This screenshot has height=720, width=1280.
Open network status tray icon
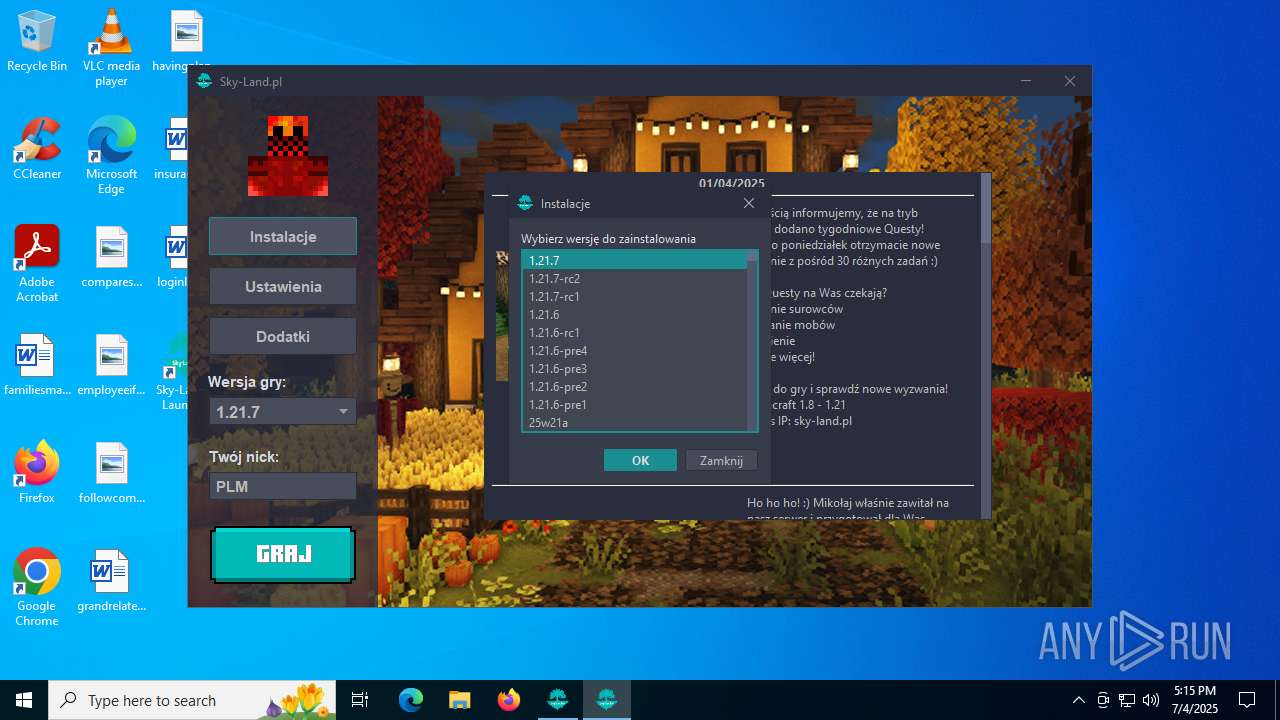coord(1127,700)
